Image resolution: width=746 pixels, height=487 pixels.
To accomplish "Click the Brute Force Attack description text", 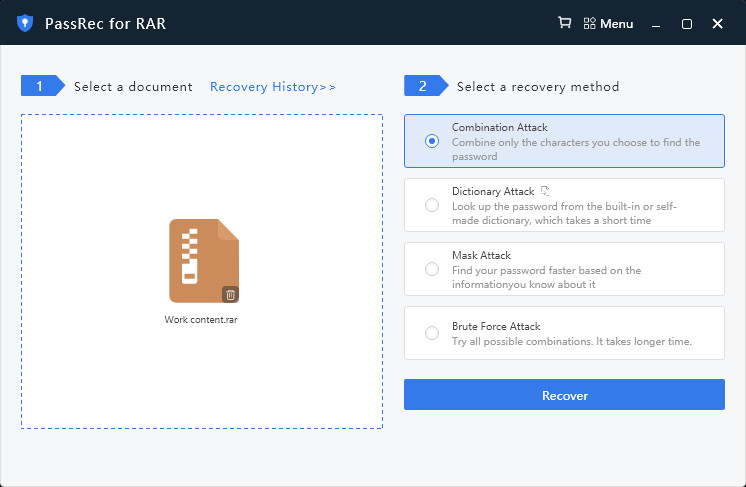I will (571, 341).
